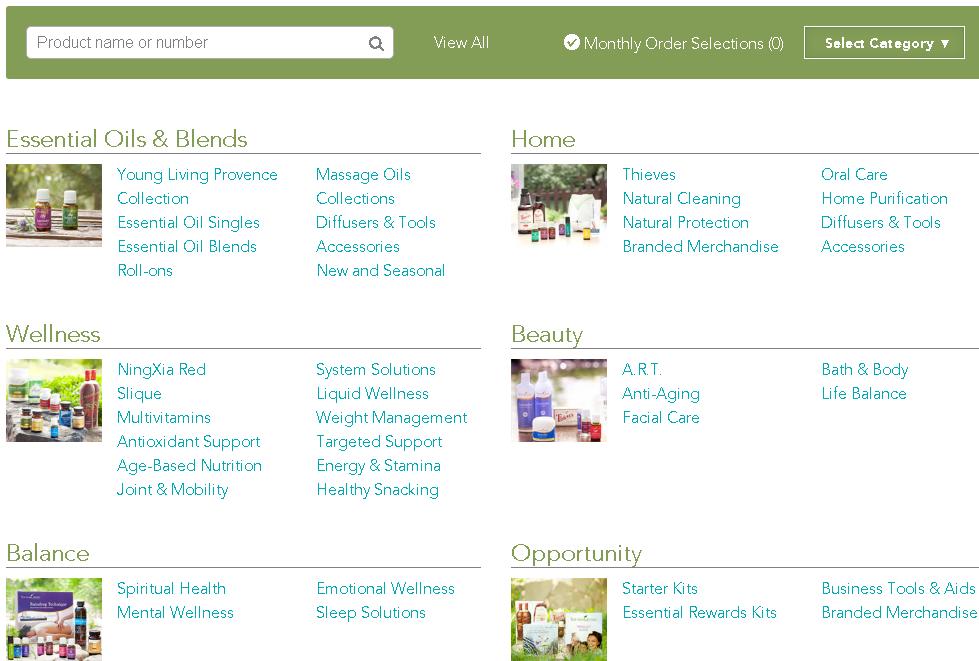Open Mental Wellness
This screenshot has width=979, height=661.
coord(175,612)
